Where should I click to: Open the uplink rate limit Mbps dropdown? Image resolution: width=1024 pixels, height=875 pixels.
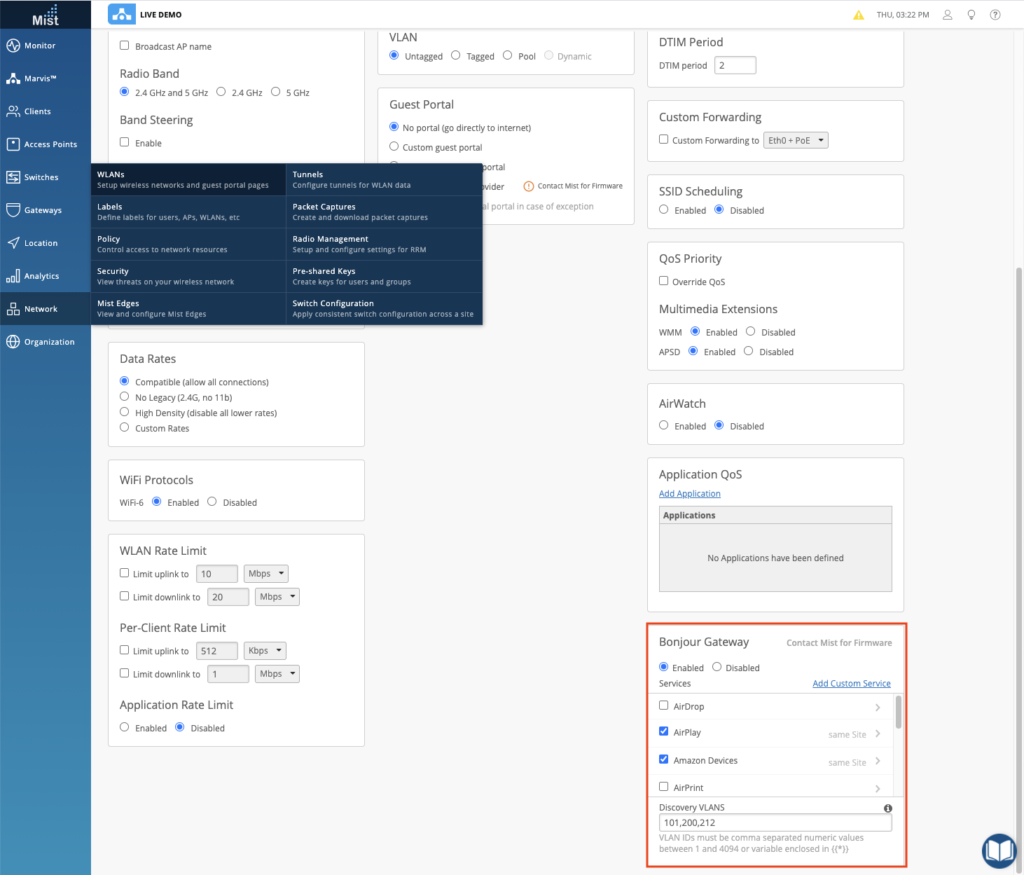tap(266, 573)
